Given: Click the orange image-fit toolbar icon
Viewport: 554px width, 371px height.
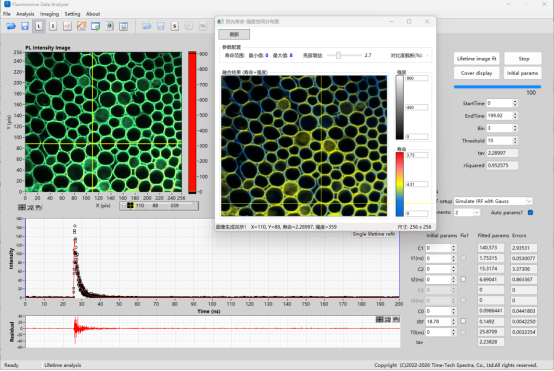Looking at the screenshot, I should tap(81, 26).
